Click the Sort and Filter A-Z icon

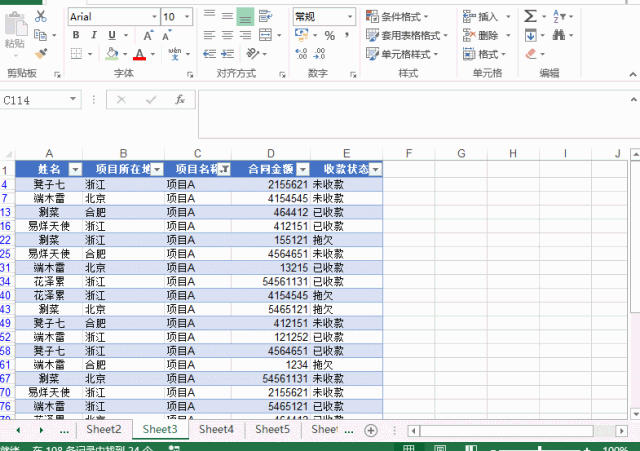click(559, 16)
